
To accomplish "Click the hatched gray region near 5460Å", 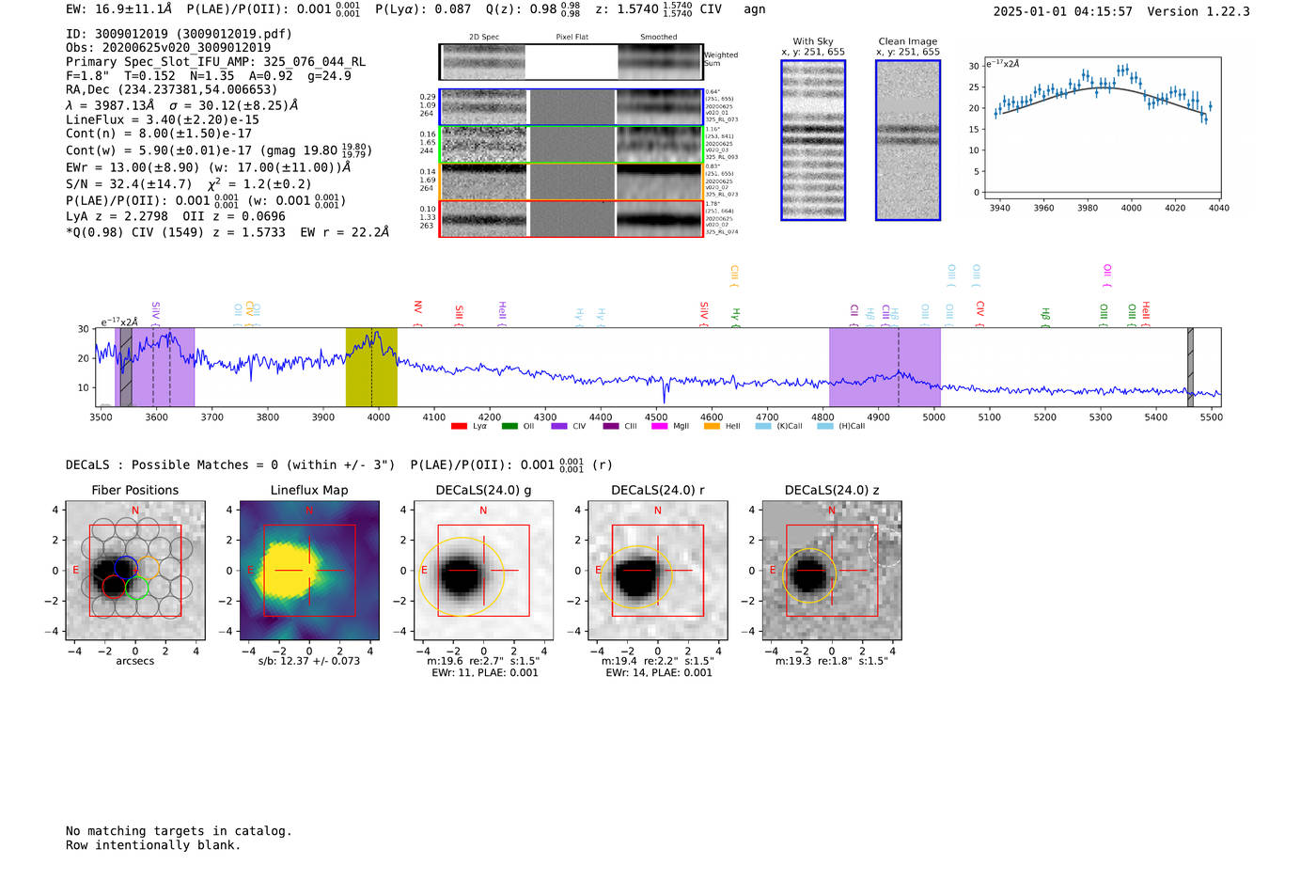I will (x=1190, y=367).
